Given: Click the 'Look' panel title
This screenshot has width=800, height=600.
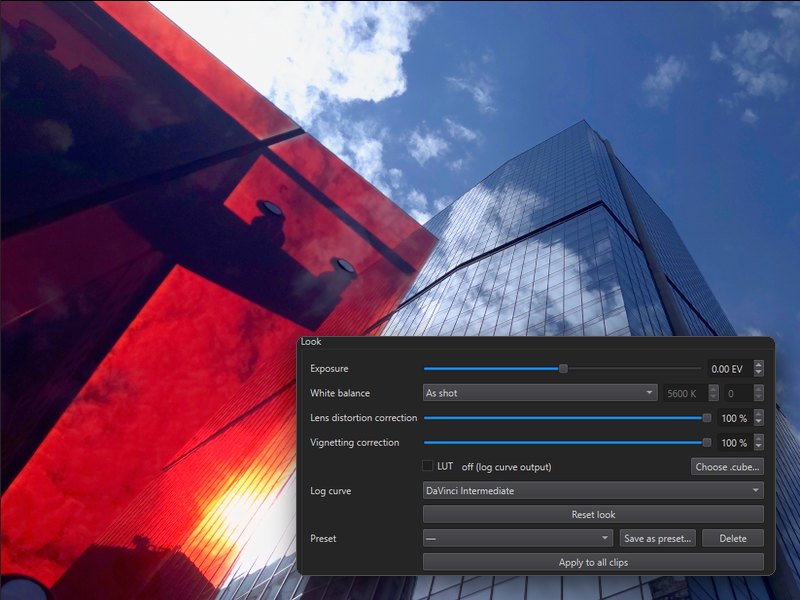Looking at the screenshot, I should click(311, 341).
